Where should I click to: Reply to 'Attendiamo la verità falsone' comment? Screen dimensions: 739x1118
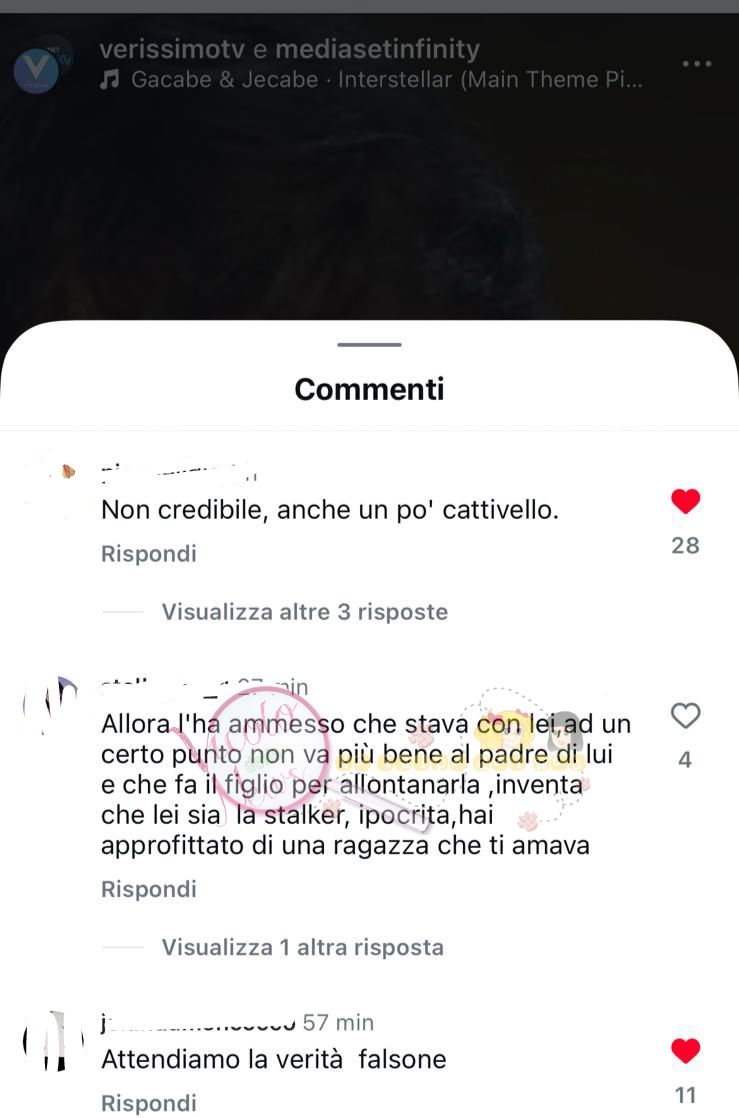(x=148, y=1102)
